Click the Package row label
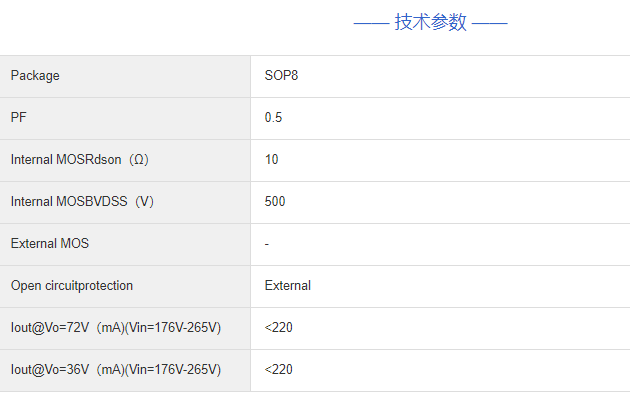This screenshot has height=402, width=630. coord(35,76)
